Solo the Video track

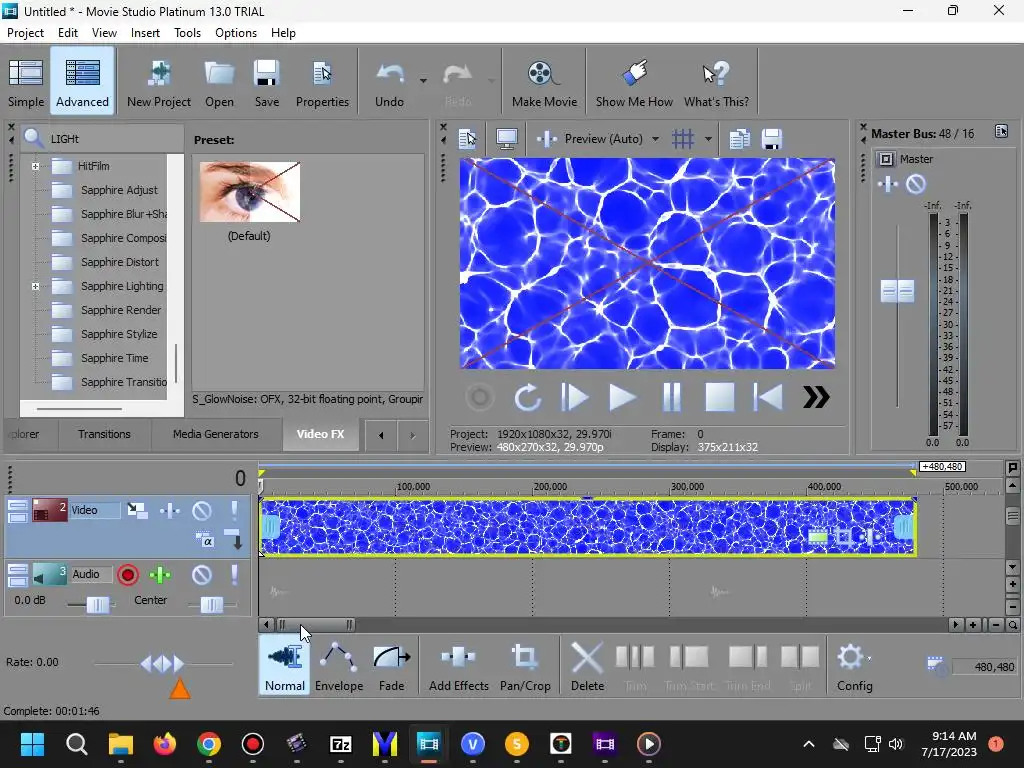pyautogui.click(x=234, y=510)
